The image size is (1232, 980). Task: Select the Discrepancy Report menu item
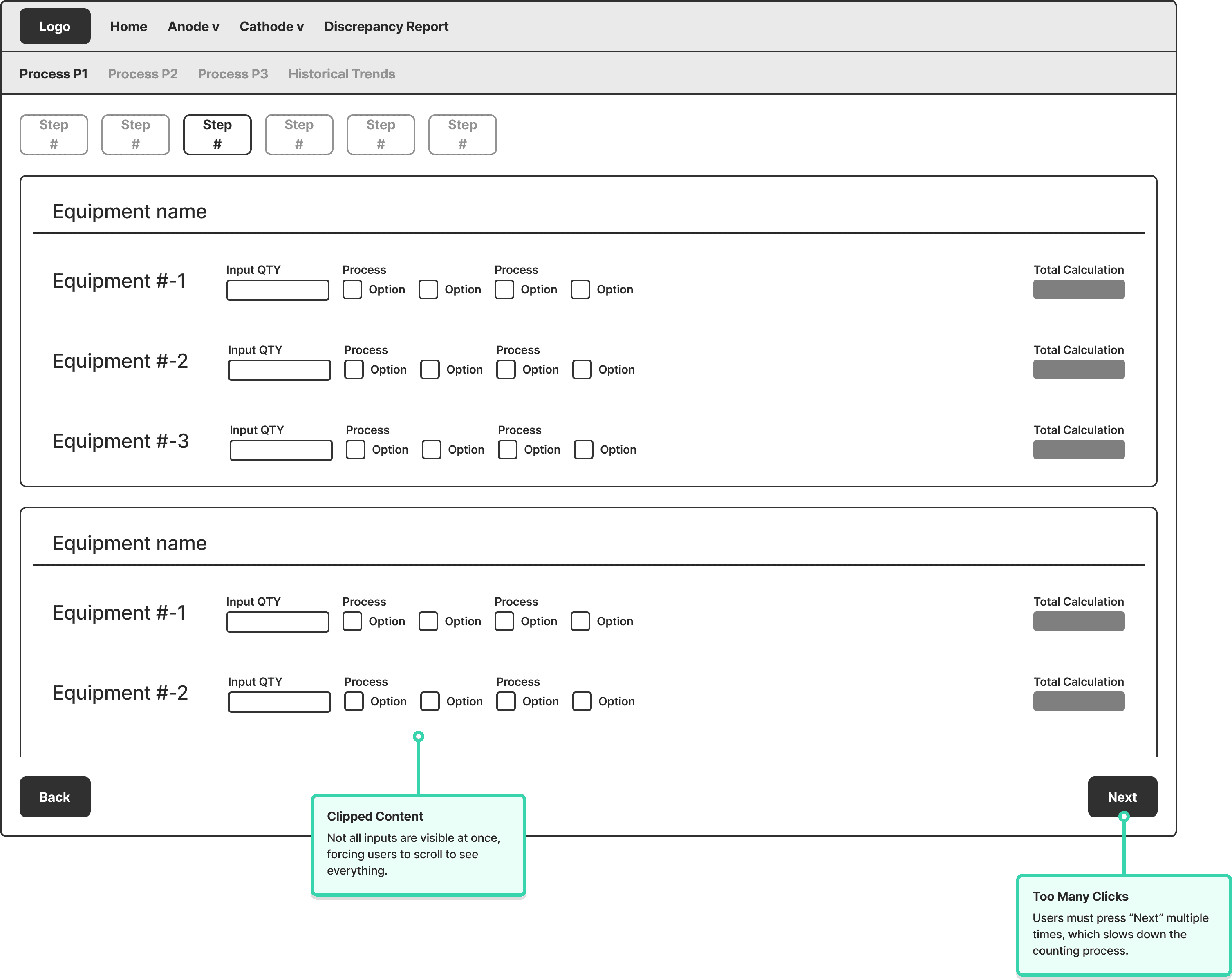pos(386,26)
